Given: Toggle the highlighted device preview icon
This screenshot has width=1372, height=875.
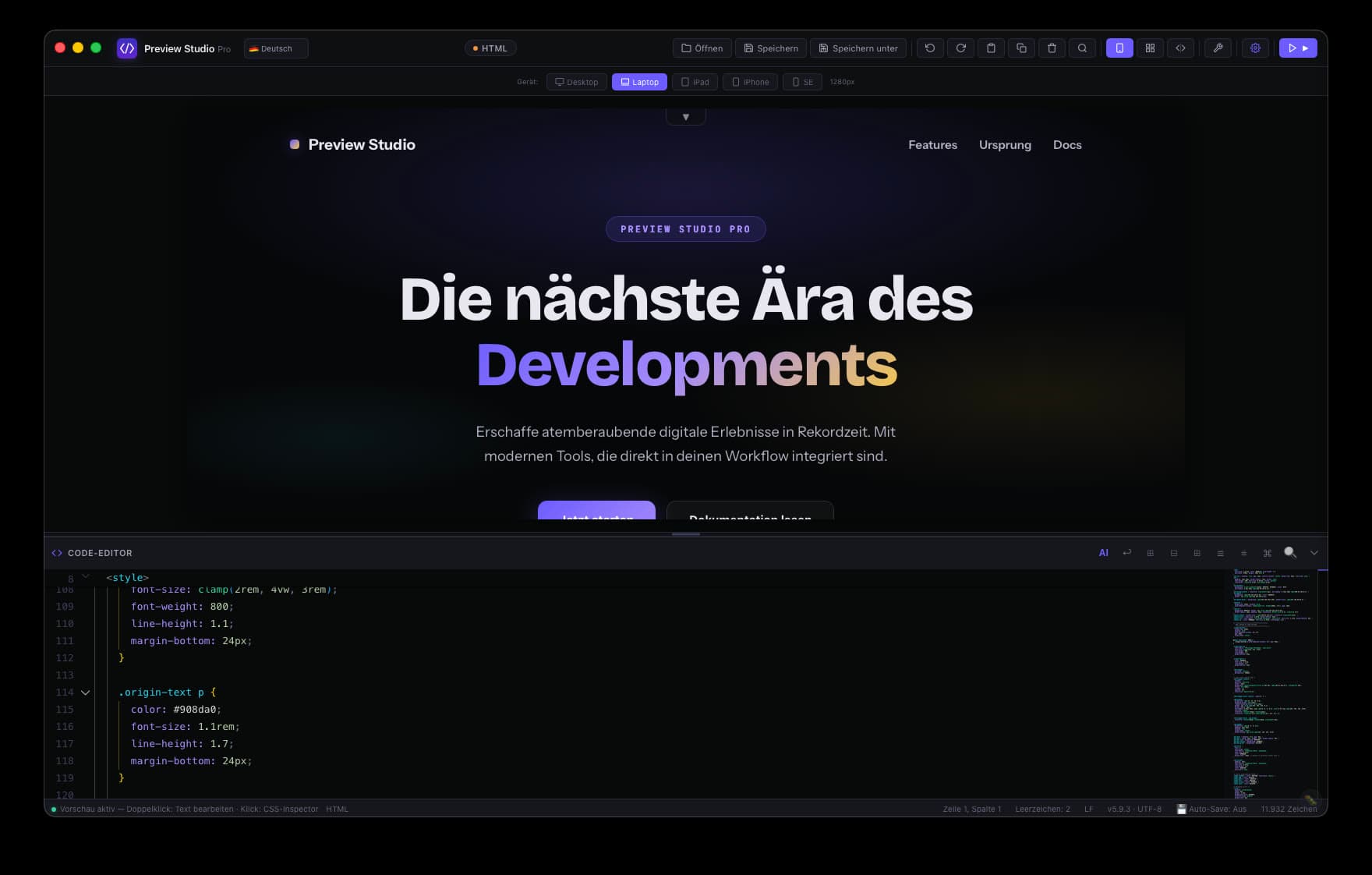Looking at the screenshot, I should pos(1119,48).
